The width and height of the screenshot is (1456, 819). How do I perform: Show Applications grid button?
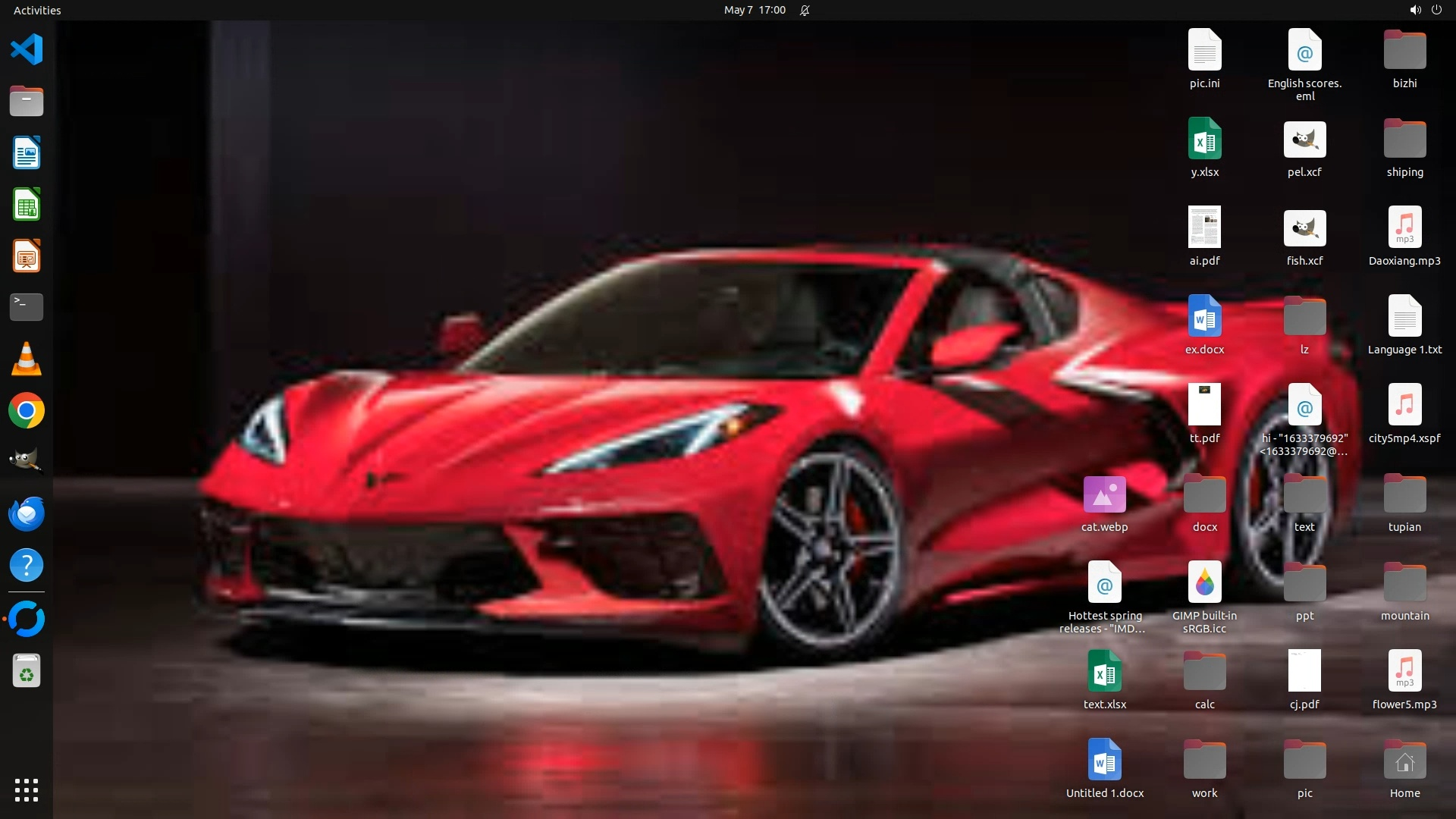pos(27,790)
